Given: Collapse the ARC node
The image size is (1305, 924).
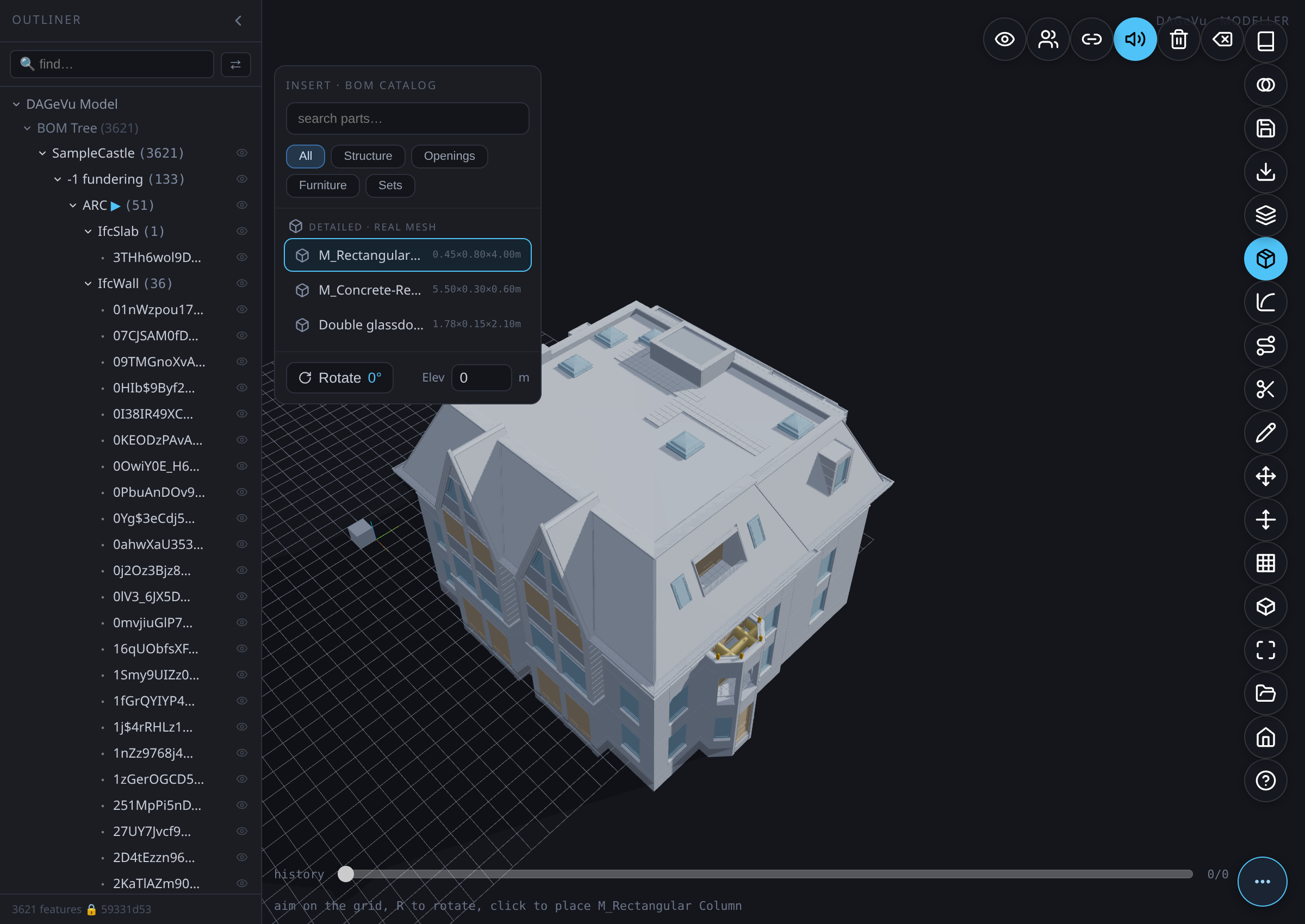Looking at the screenshot, I should tap(73, 206).
